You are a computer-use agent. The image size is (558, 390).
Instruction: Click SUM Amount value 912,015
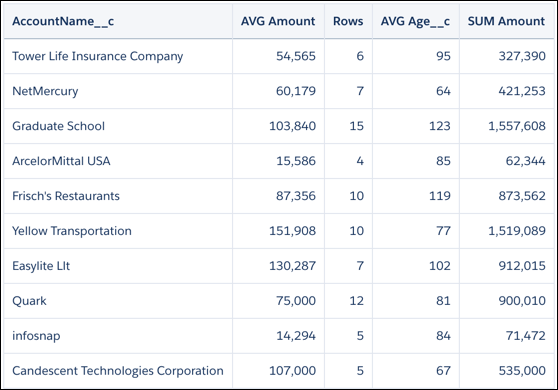tap(522, 266)
